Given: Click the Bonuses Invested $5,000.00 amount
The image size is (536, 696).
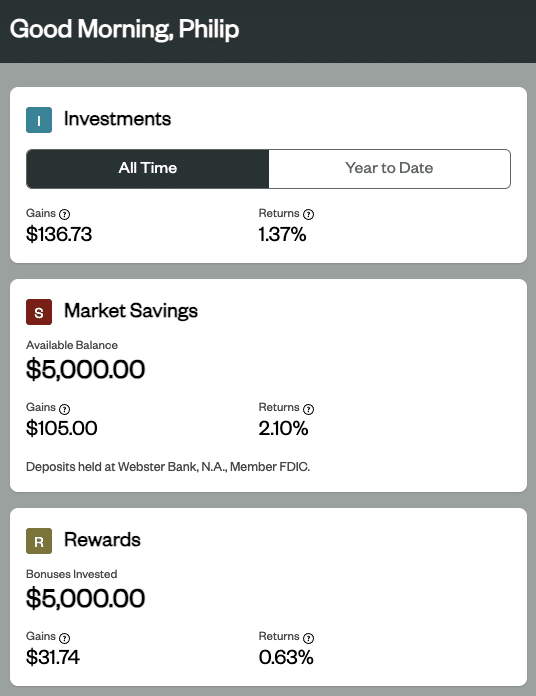Looking at the screenshot, I should (86, 598).
